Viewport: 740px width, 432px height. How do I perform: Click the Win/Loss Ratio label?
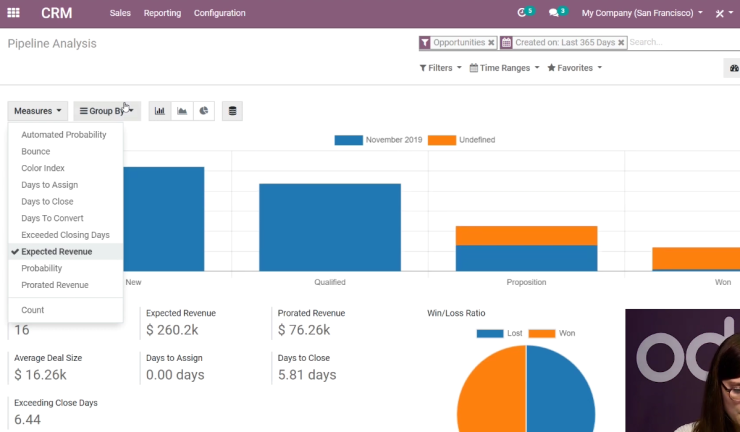pyautogui.click(x=456, y=313)
